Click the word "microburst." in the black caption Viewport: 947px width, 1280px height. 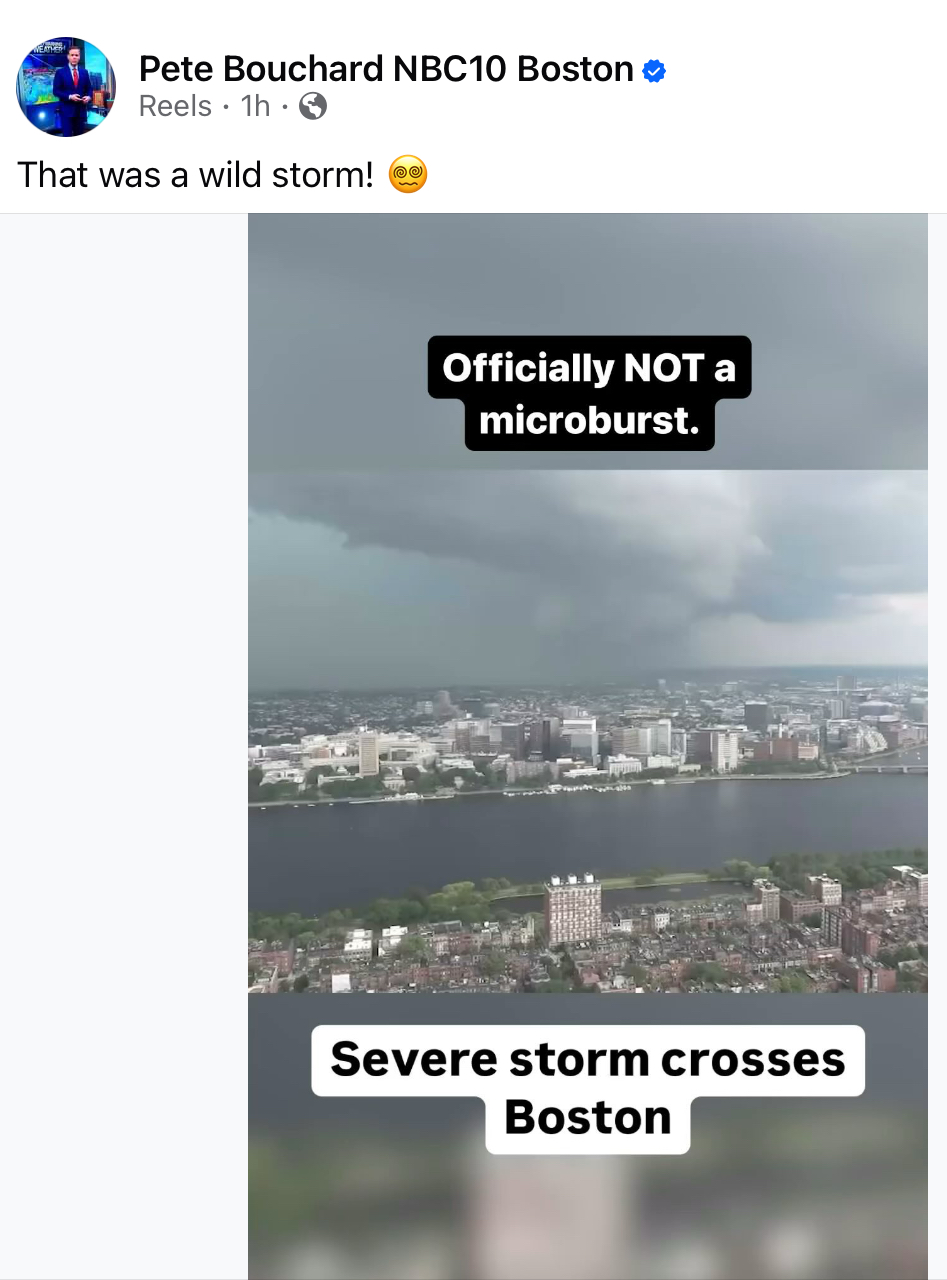point(589,421)
